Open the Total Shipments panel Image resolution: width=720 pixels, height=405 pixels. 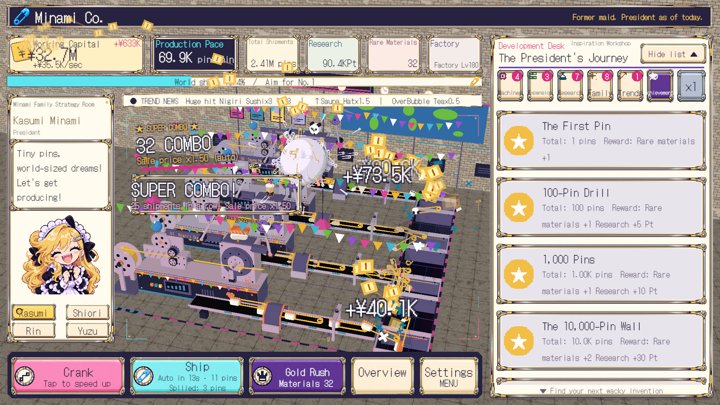[271, 54]
